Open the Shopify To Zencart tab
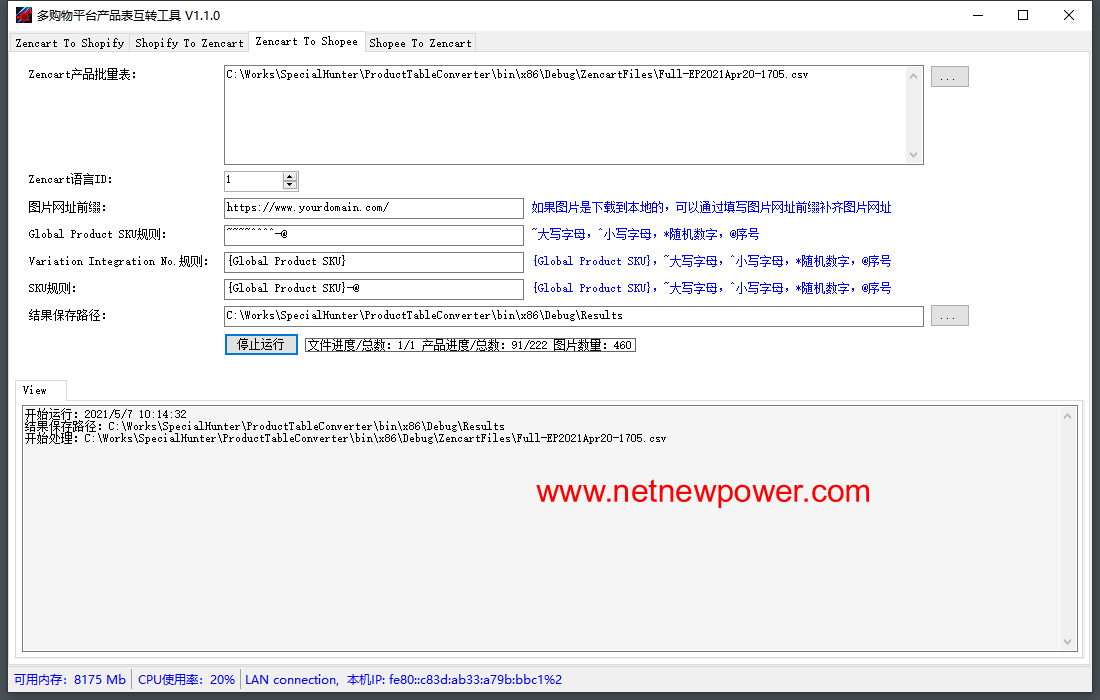The width and height of the screenshot is (1100, 700). coord(189,43)
